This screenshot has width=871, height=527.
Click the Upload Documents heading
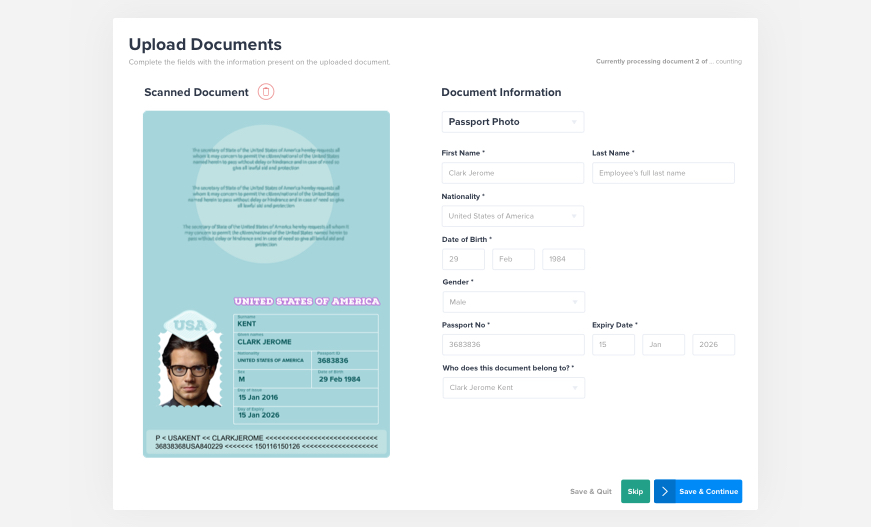205,44
